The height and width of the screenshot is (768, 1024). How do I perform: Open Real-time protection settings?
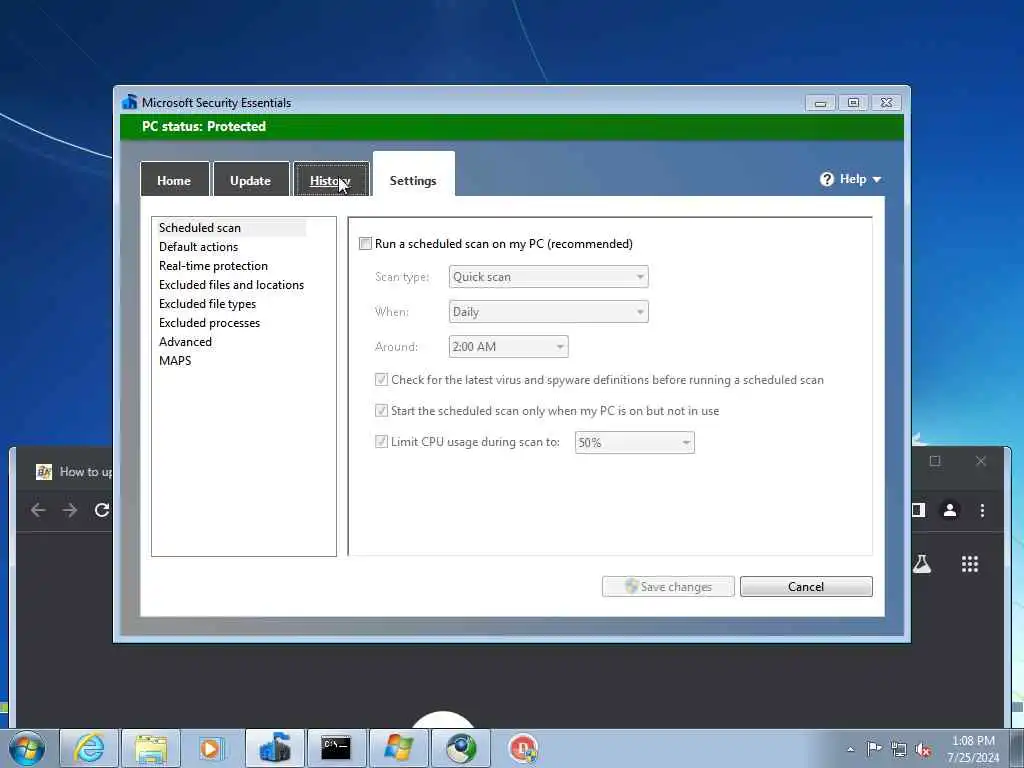214,266
